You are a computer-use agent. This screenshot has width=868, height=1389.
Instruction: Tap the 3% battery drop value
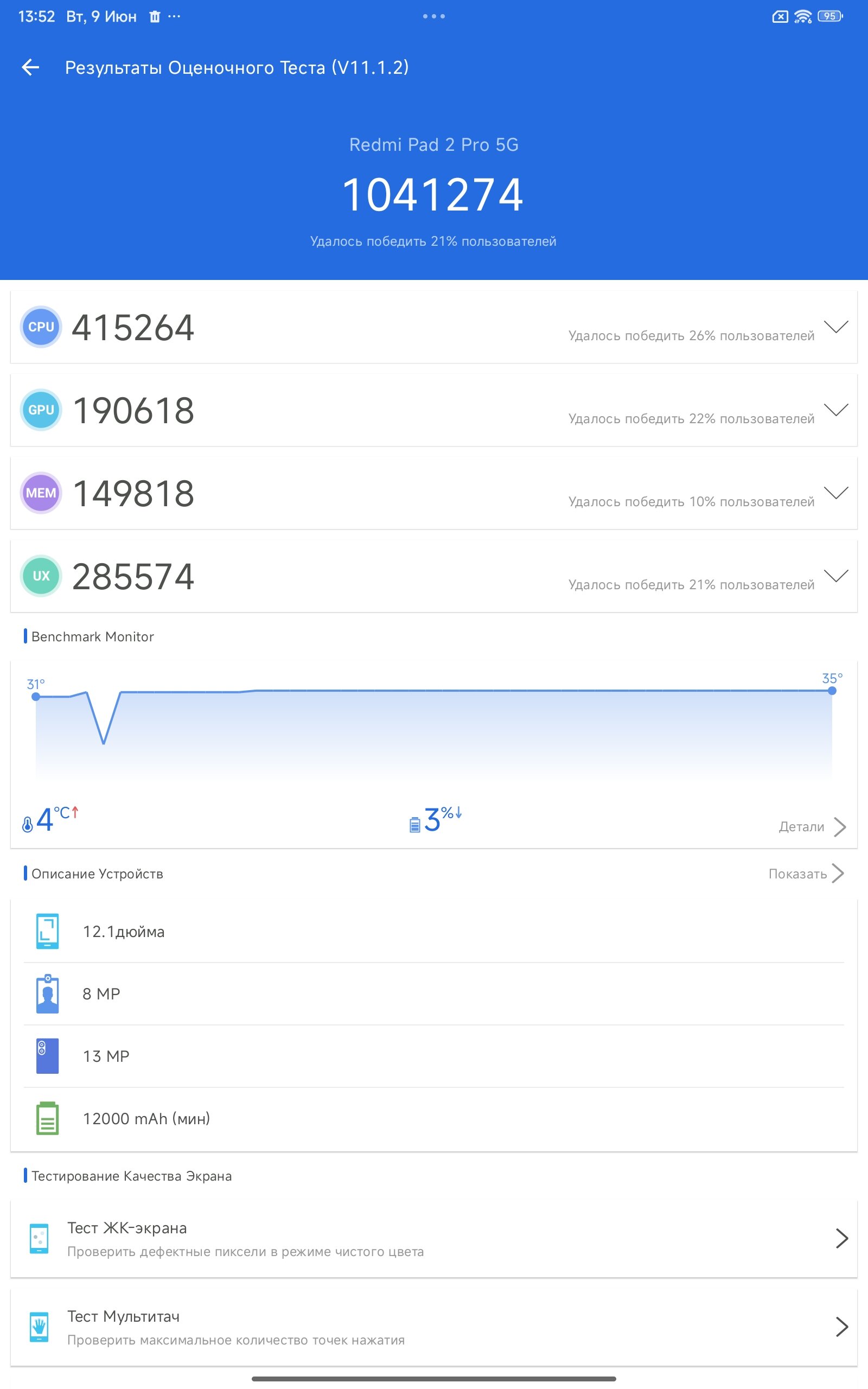pyautogui.click(x=443, y=819)
